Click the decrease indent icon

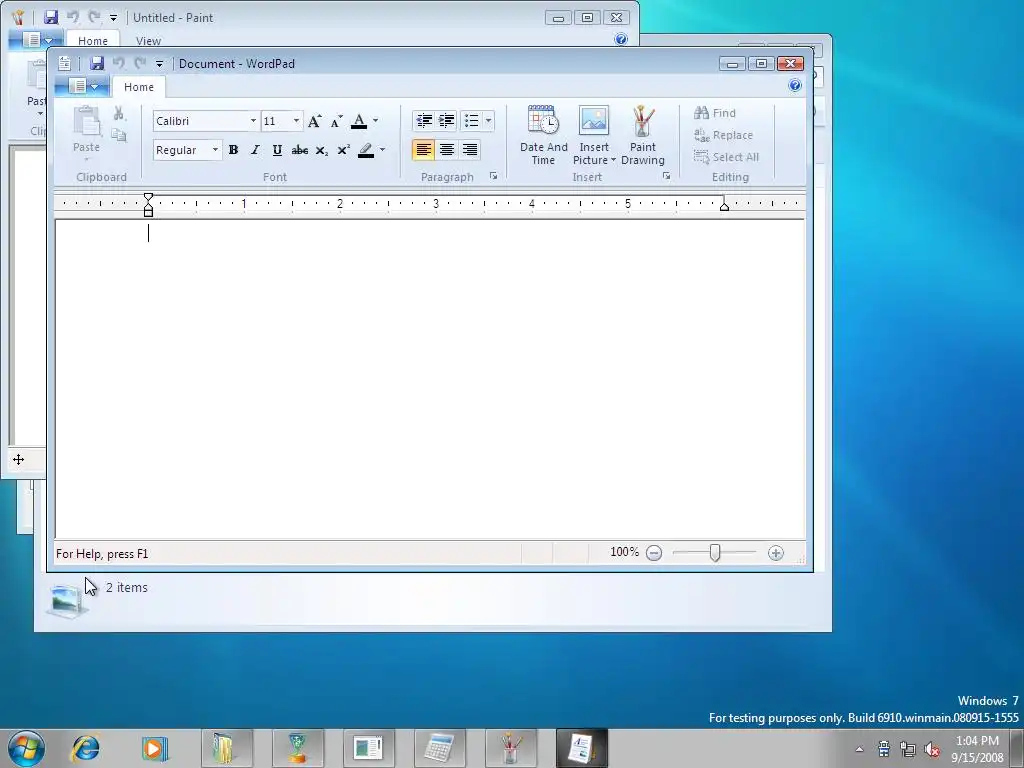click(x=424, y=120)
